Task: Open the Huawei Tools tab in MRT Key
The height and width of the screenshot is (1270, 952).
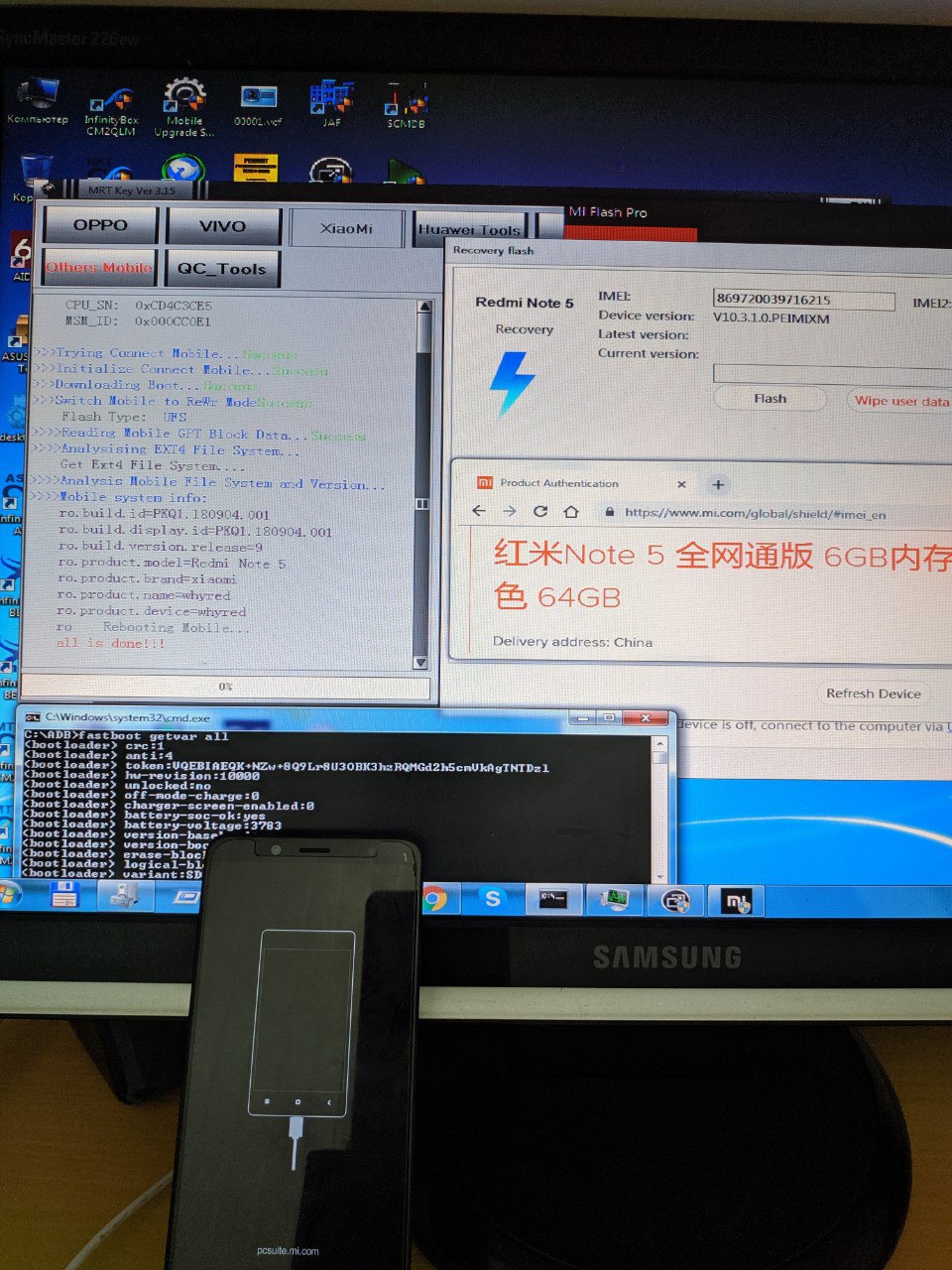Action: coord(469,229)
